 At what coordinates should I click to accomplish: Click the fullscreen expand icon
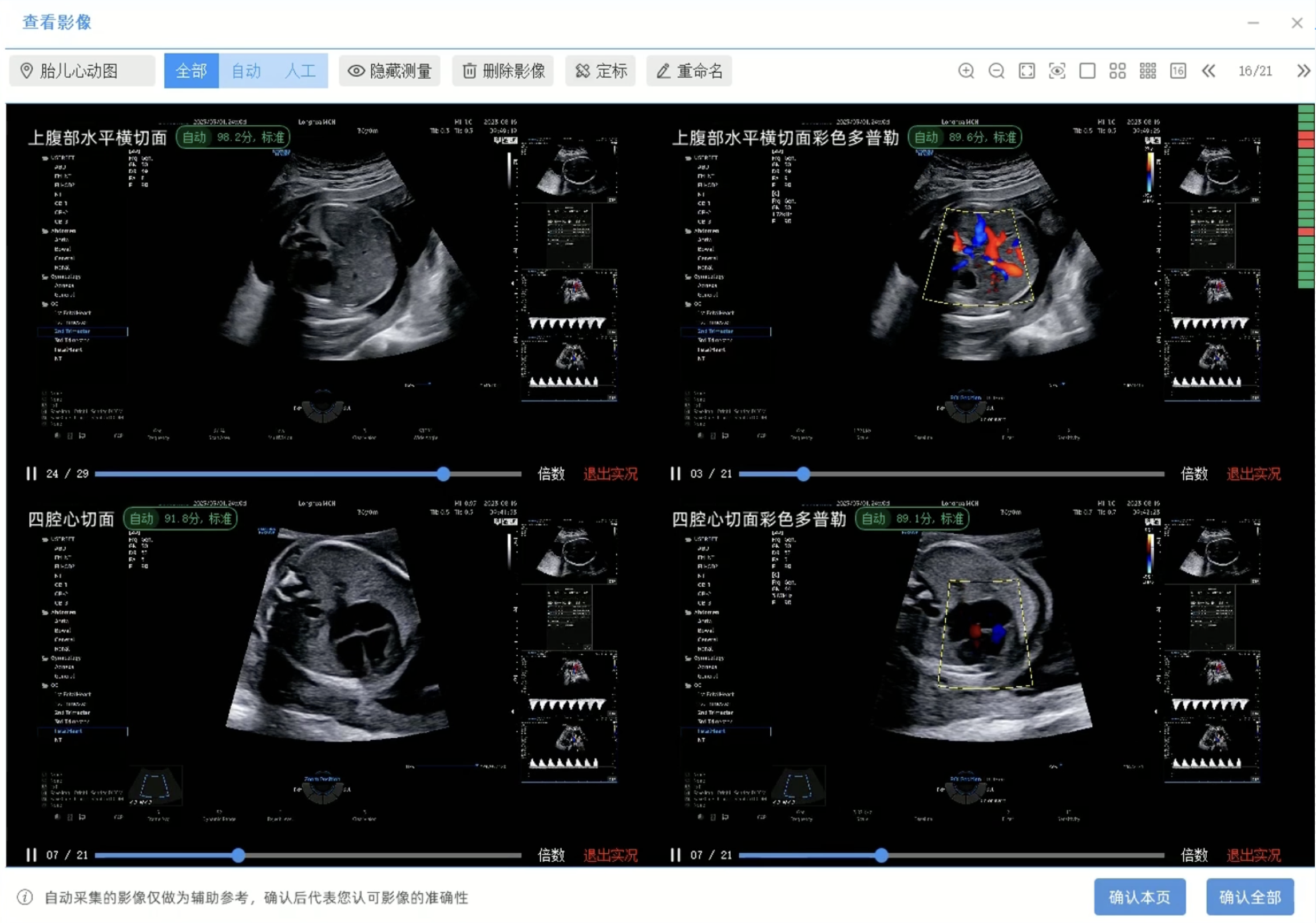(1026, 71)
